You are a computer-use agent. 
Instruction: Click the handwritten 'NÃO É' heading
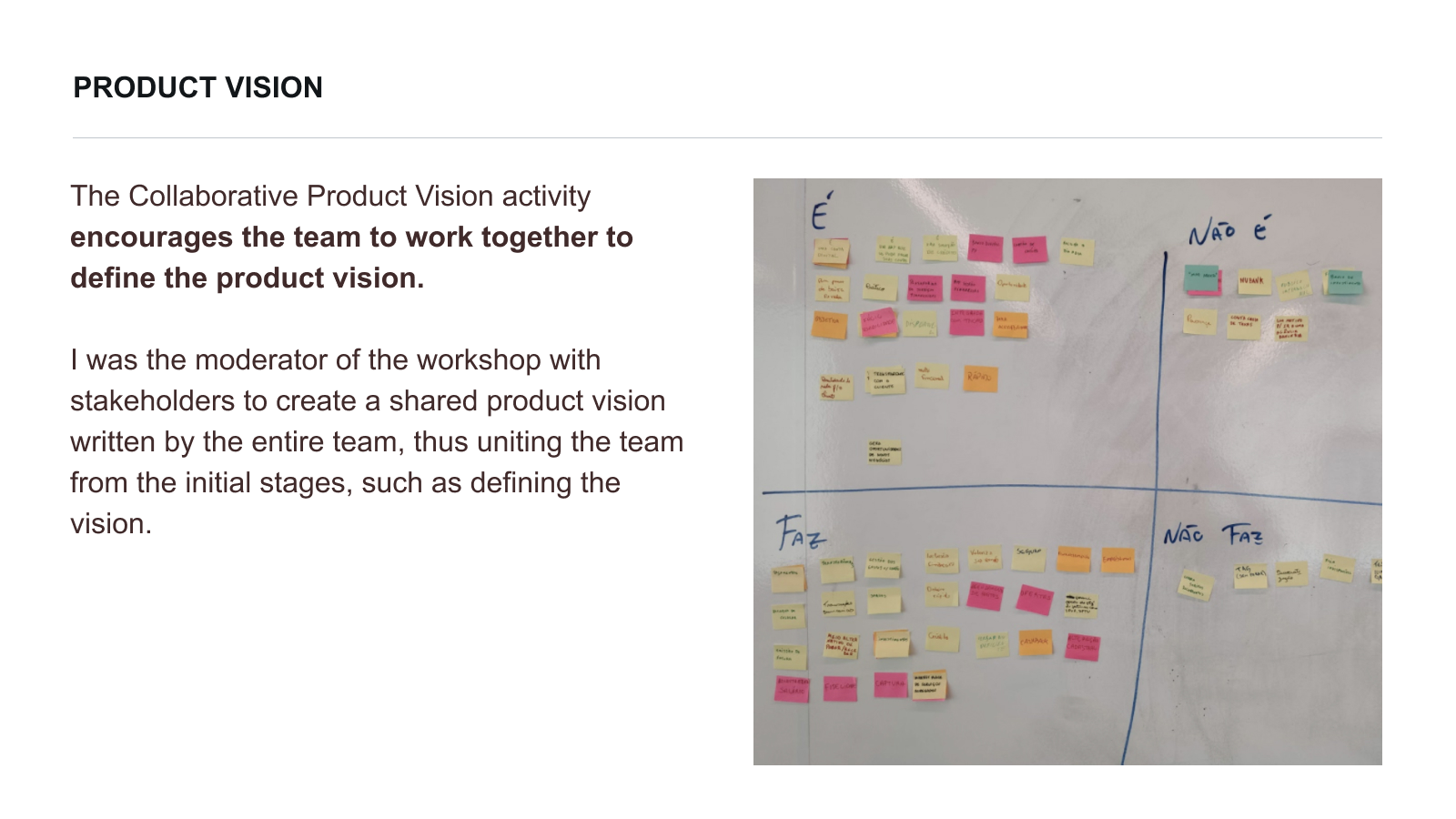[x=1228, y=231]
